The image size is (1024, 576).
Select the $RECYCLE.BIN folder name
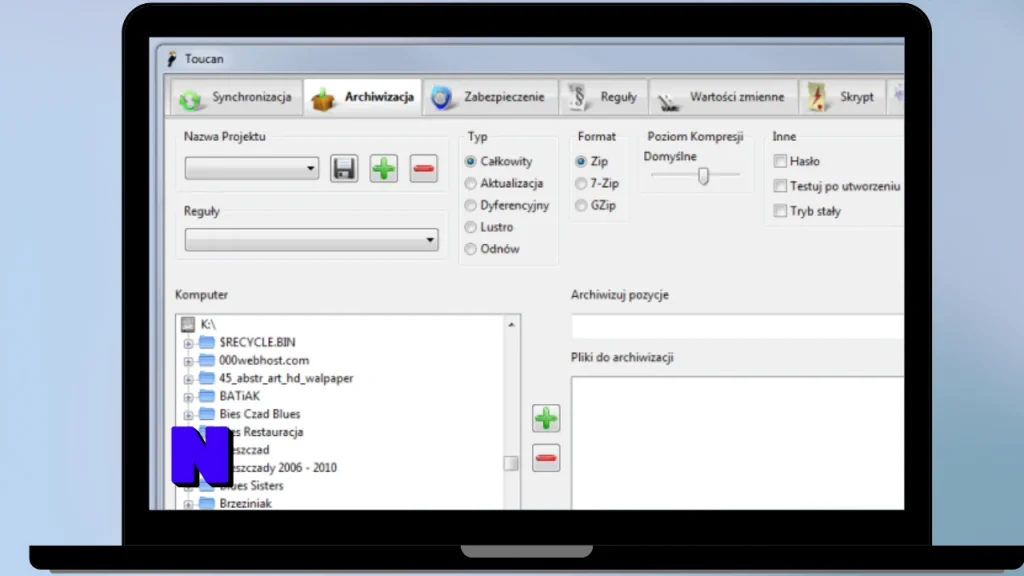tap(257, 342)
